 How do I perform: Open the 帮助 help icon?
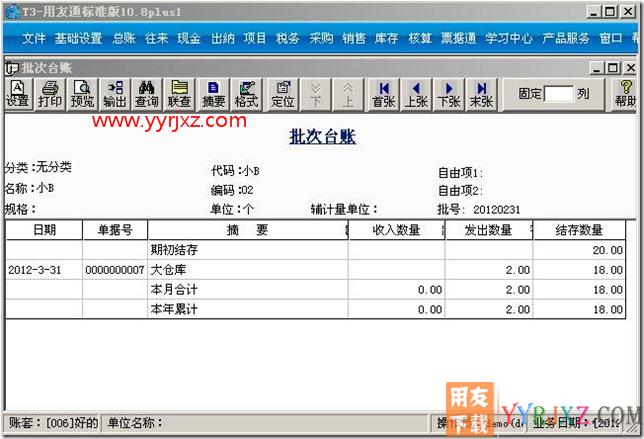pos(626,94)
